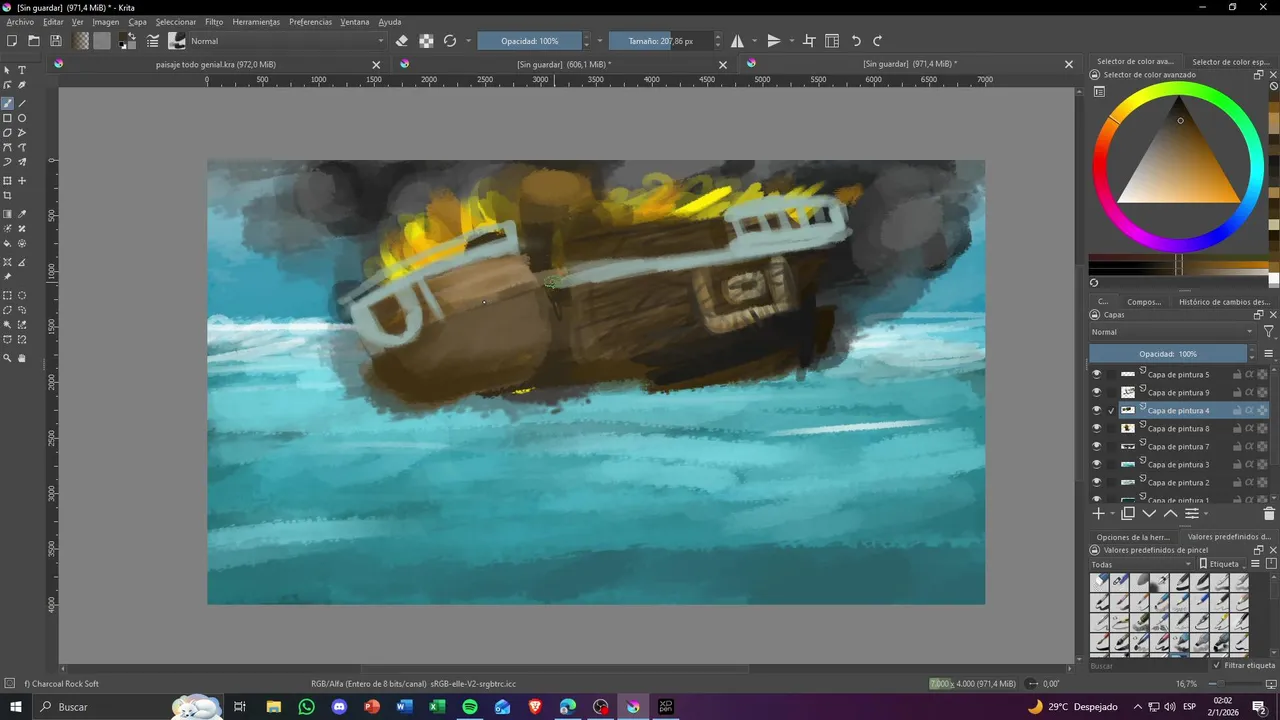Open the Etiqueta tag options
Viewport: 1280px width, 720px height.
(x=1224, y=564)
